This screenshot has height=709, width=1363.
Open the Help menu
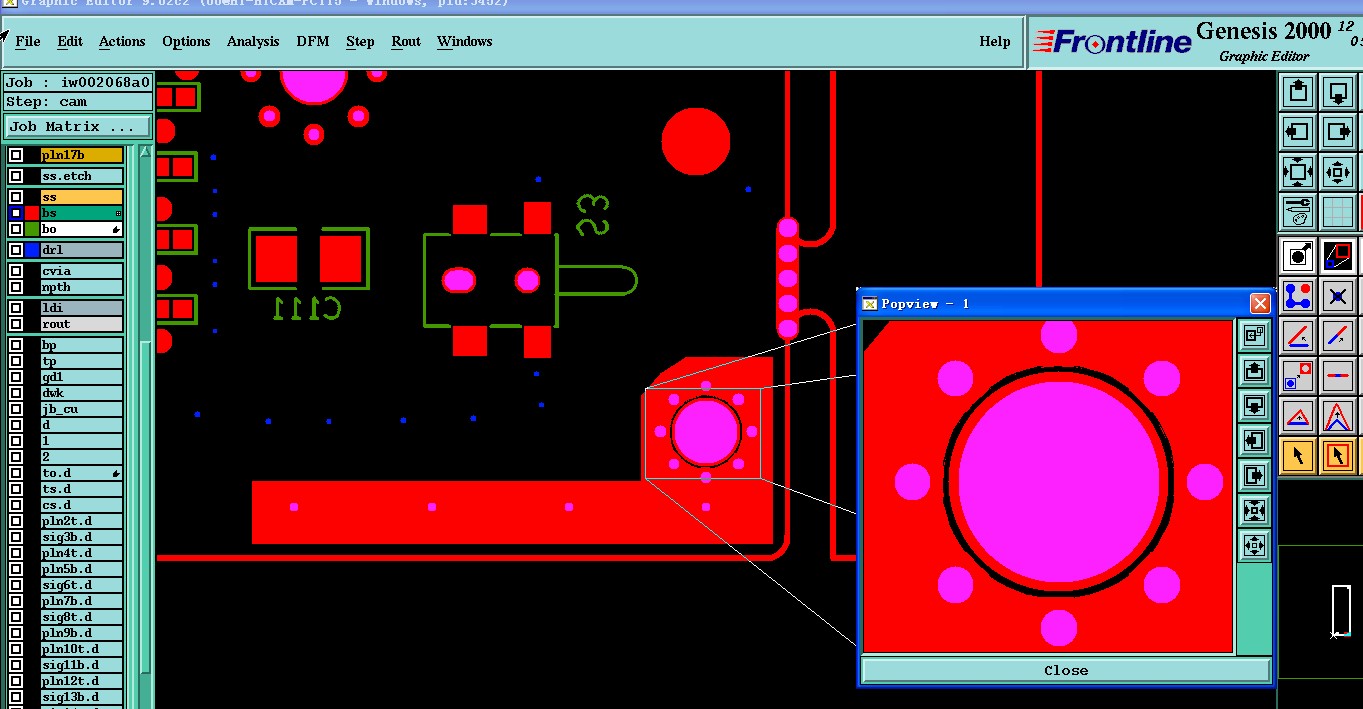coord(995,41)
